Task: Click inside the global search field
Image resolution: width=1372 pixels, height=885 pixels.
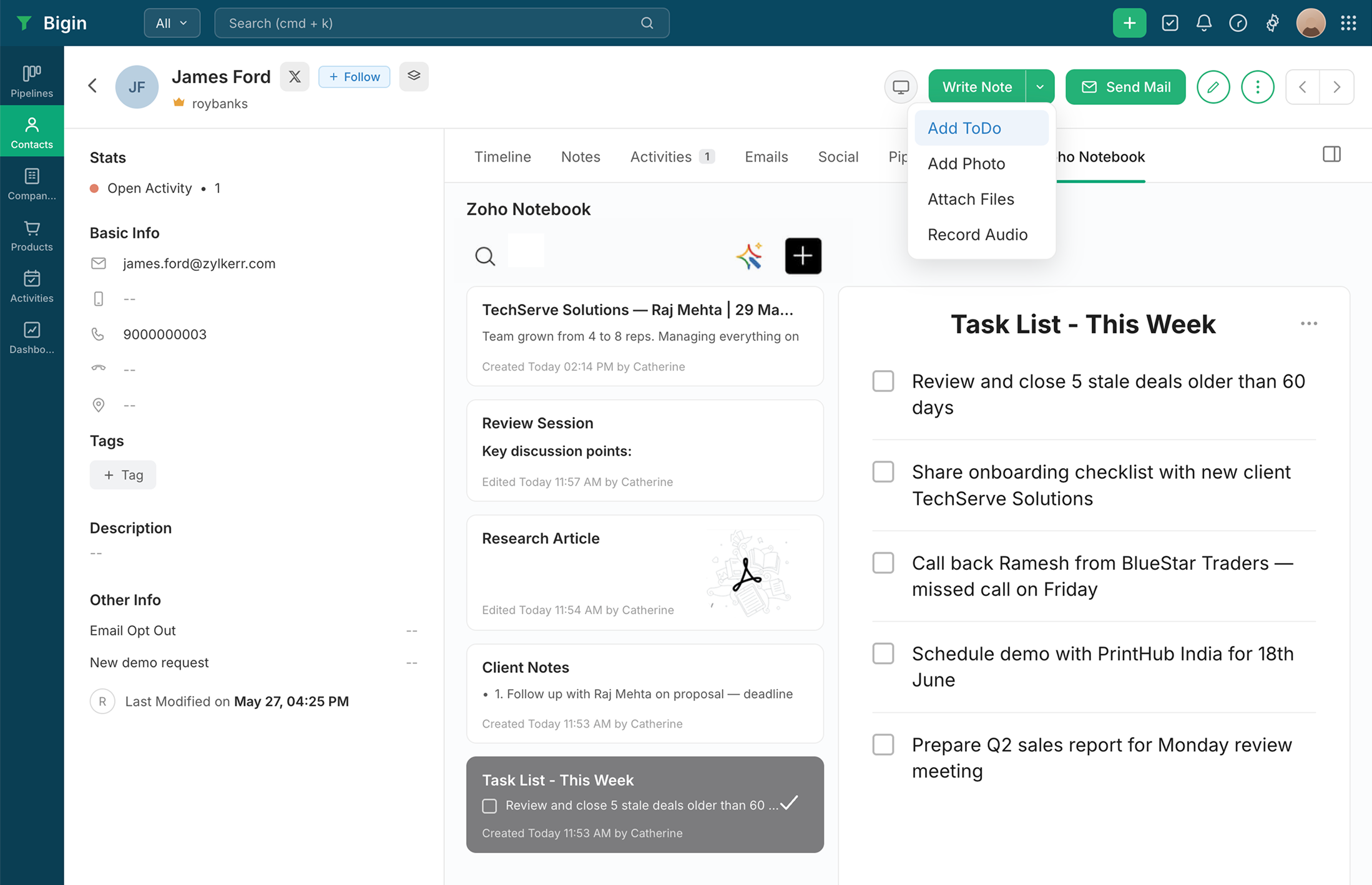Action: (x=442, y=23)
